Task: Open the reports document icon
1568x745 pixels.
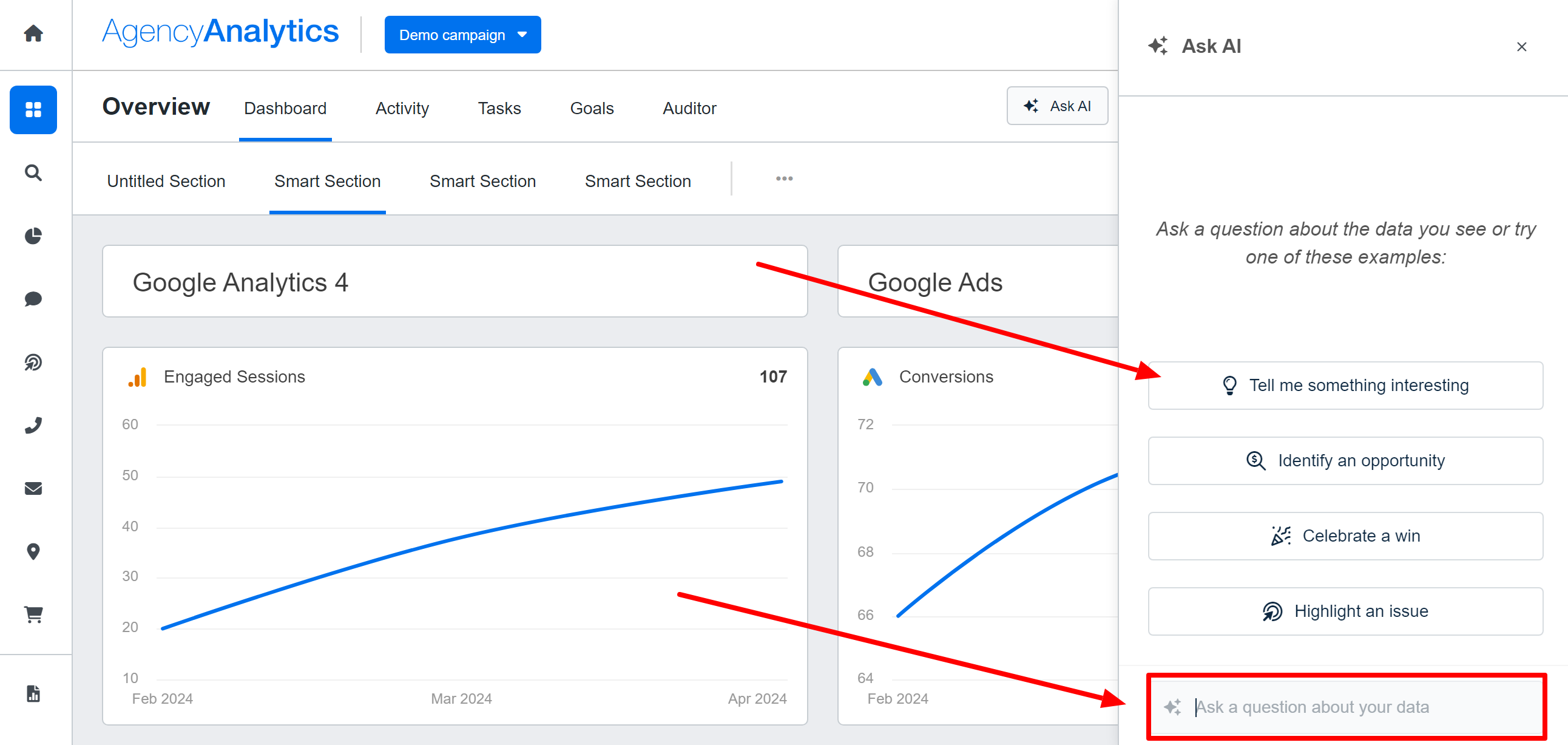Action: pos(33,693)
